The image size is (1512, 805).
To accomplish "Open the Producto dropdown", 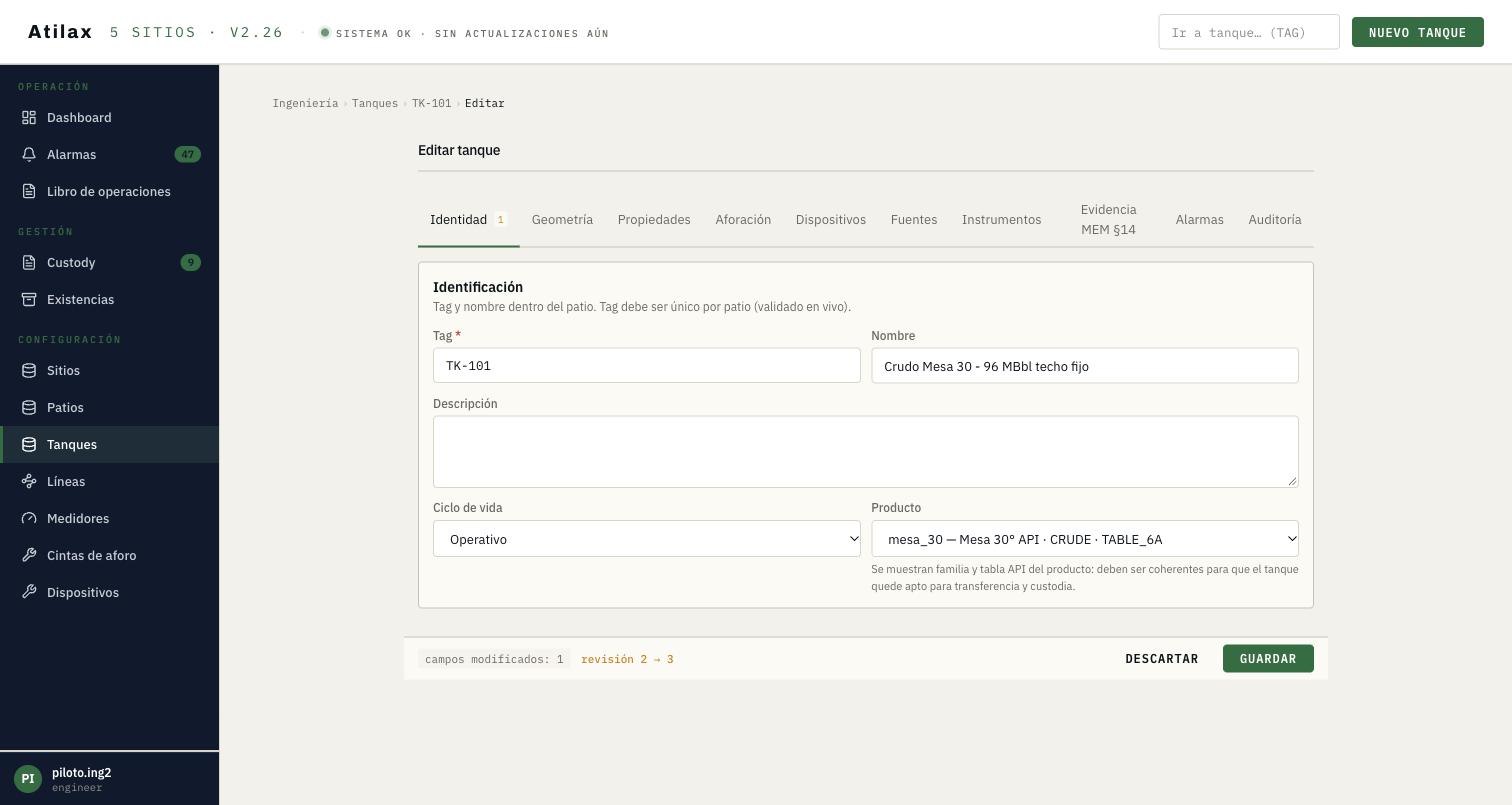I will click(x=1085, y=539).
